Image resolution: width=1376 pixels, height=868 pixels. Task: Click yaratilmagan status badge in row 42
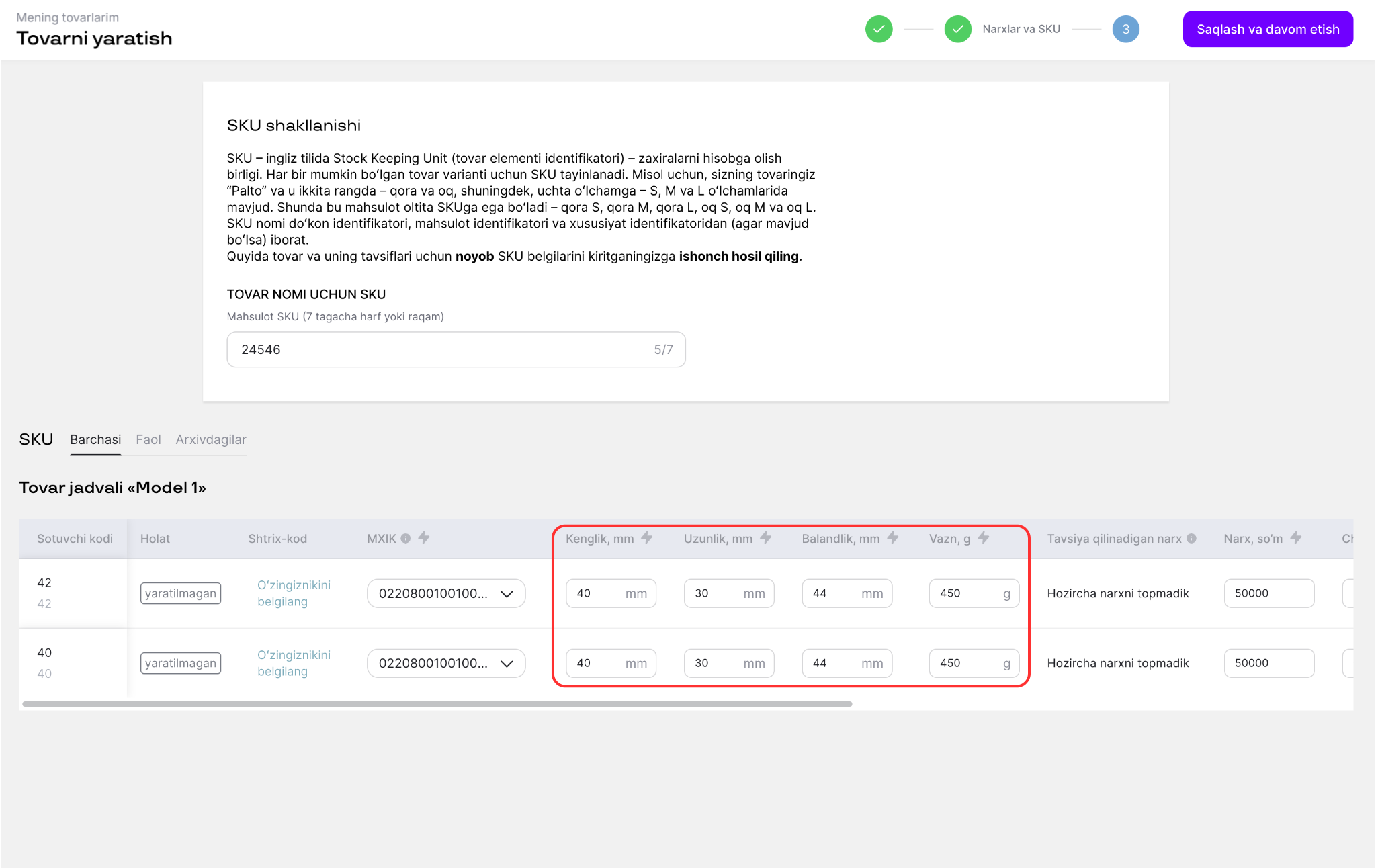click(181, 593)
